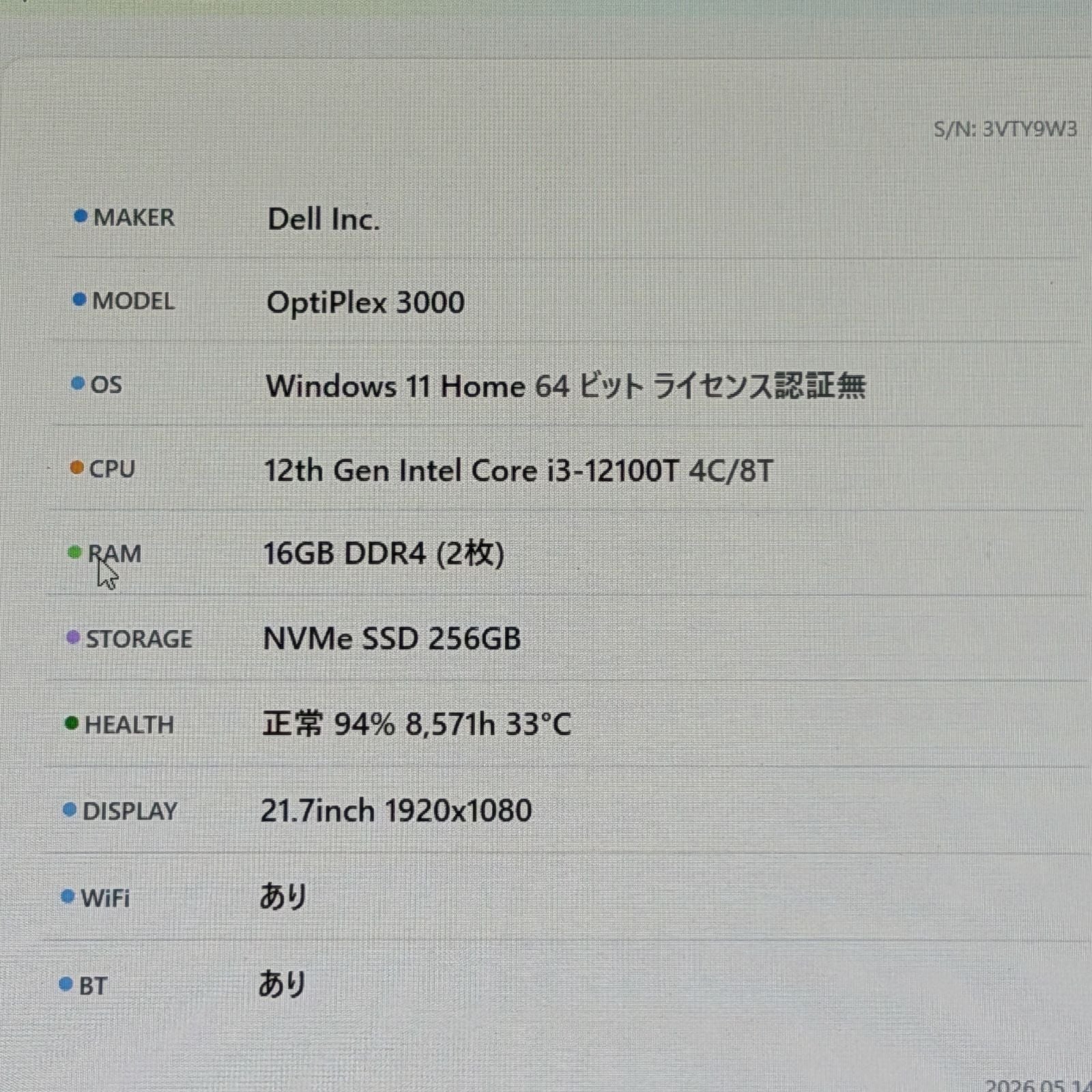Select the DISPLAY label
This screenshot has width=1092, height=1092.
(130, 811)
